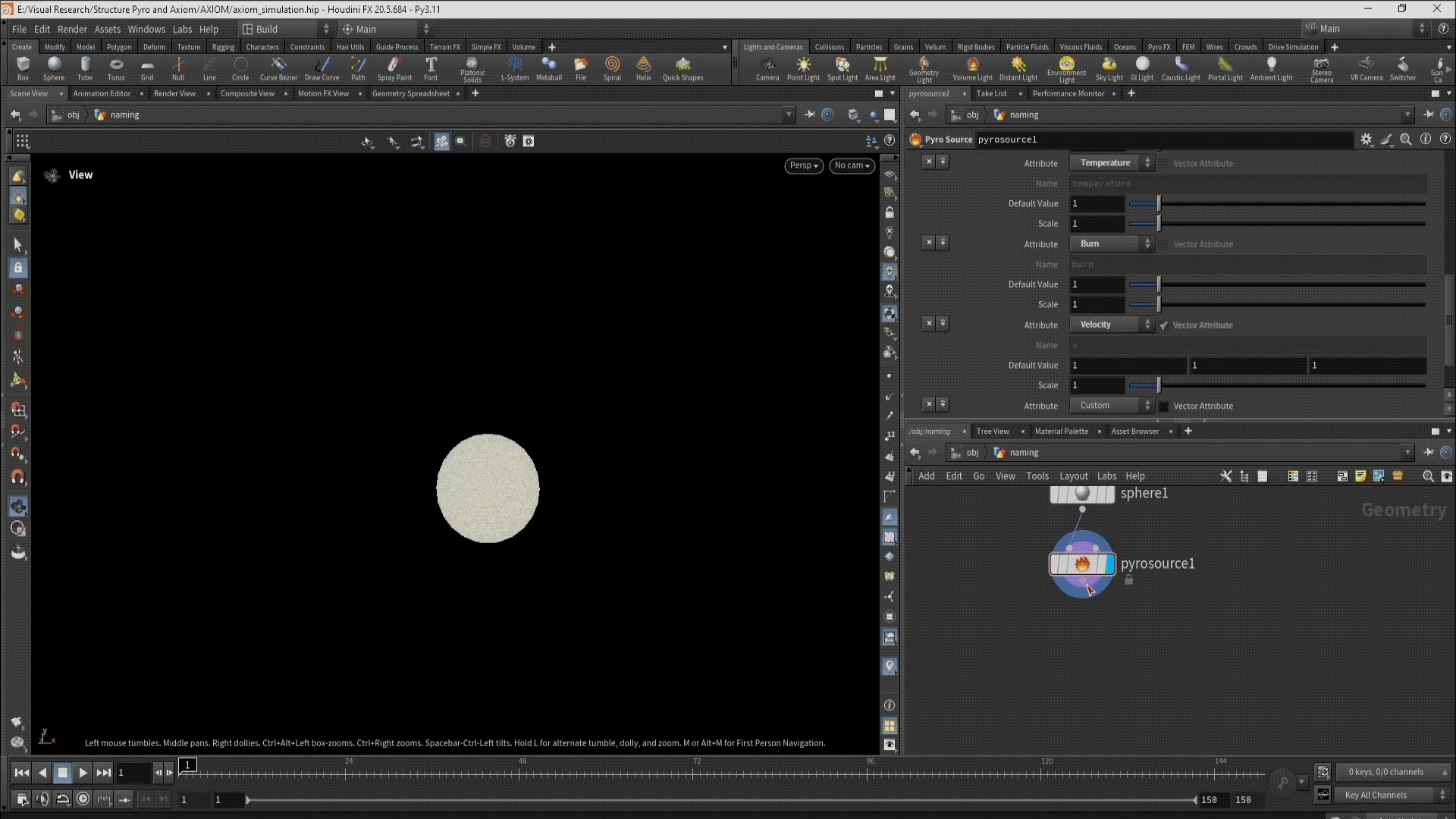Open the parameter pane gear menu
This screenshot has width=1456, height=819.
1366,140
